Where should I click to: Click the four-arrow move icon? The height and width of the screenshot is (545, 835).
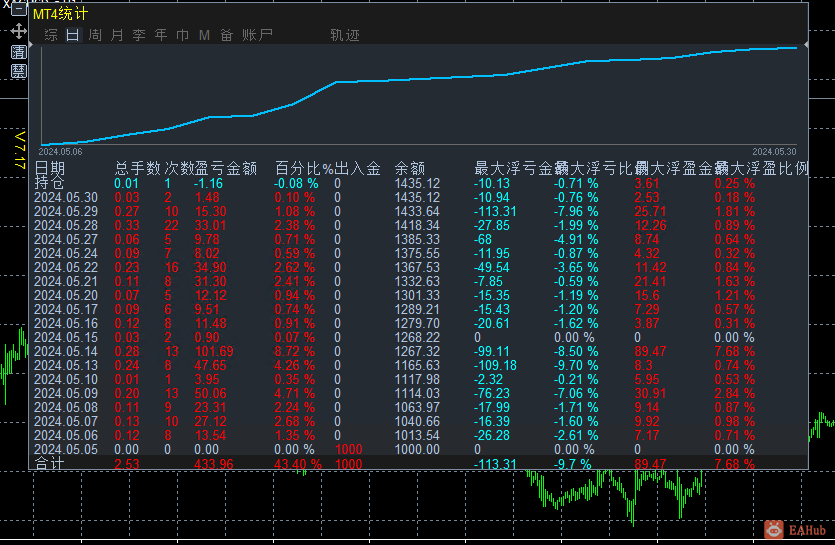(x=18, y=31)
